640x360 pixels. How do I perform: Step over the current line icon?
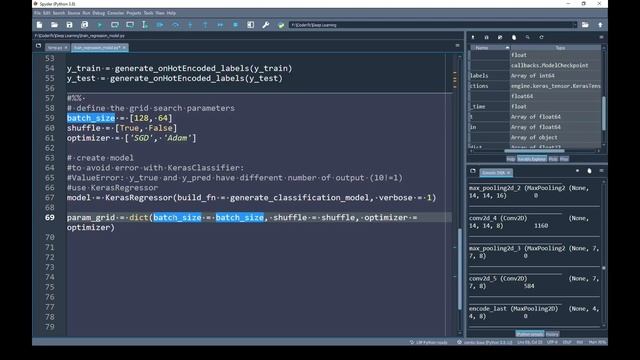point(175,25)
